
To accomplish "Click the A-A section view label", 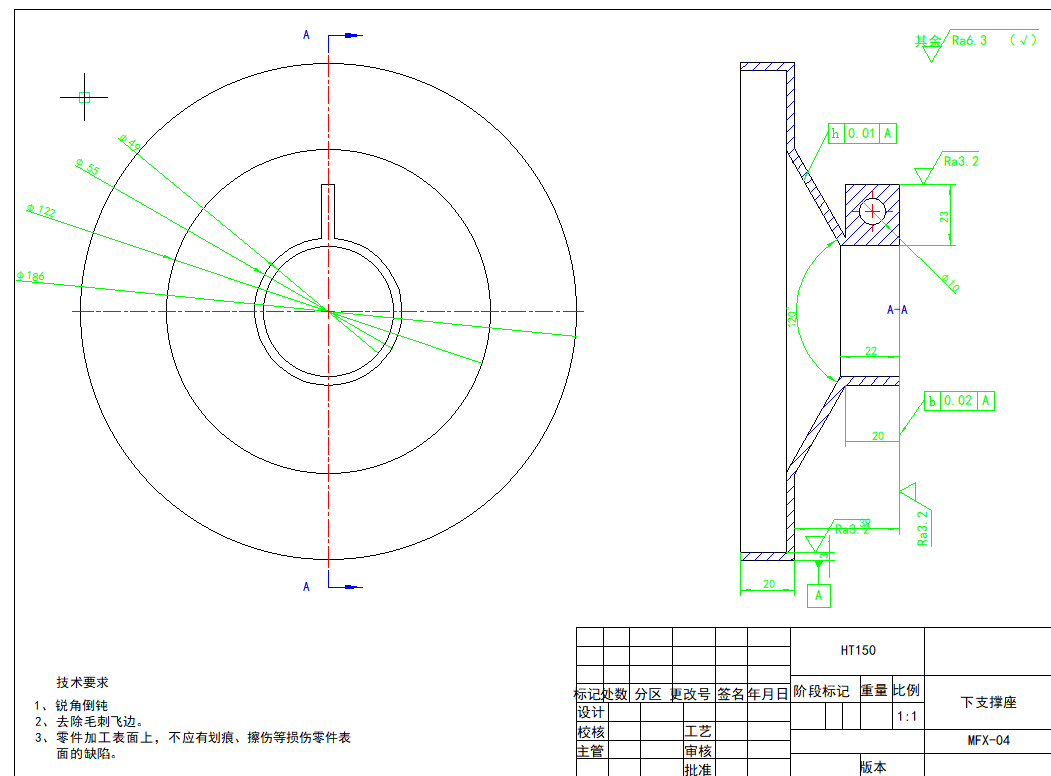I will tap(897, 310).
